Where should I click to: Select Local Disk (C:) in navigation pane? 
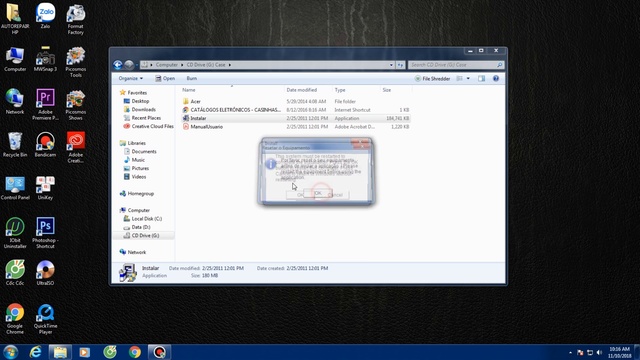pyautogui.click(x=143, y=219)
